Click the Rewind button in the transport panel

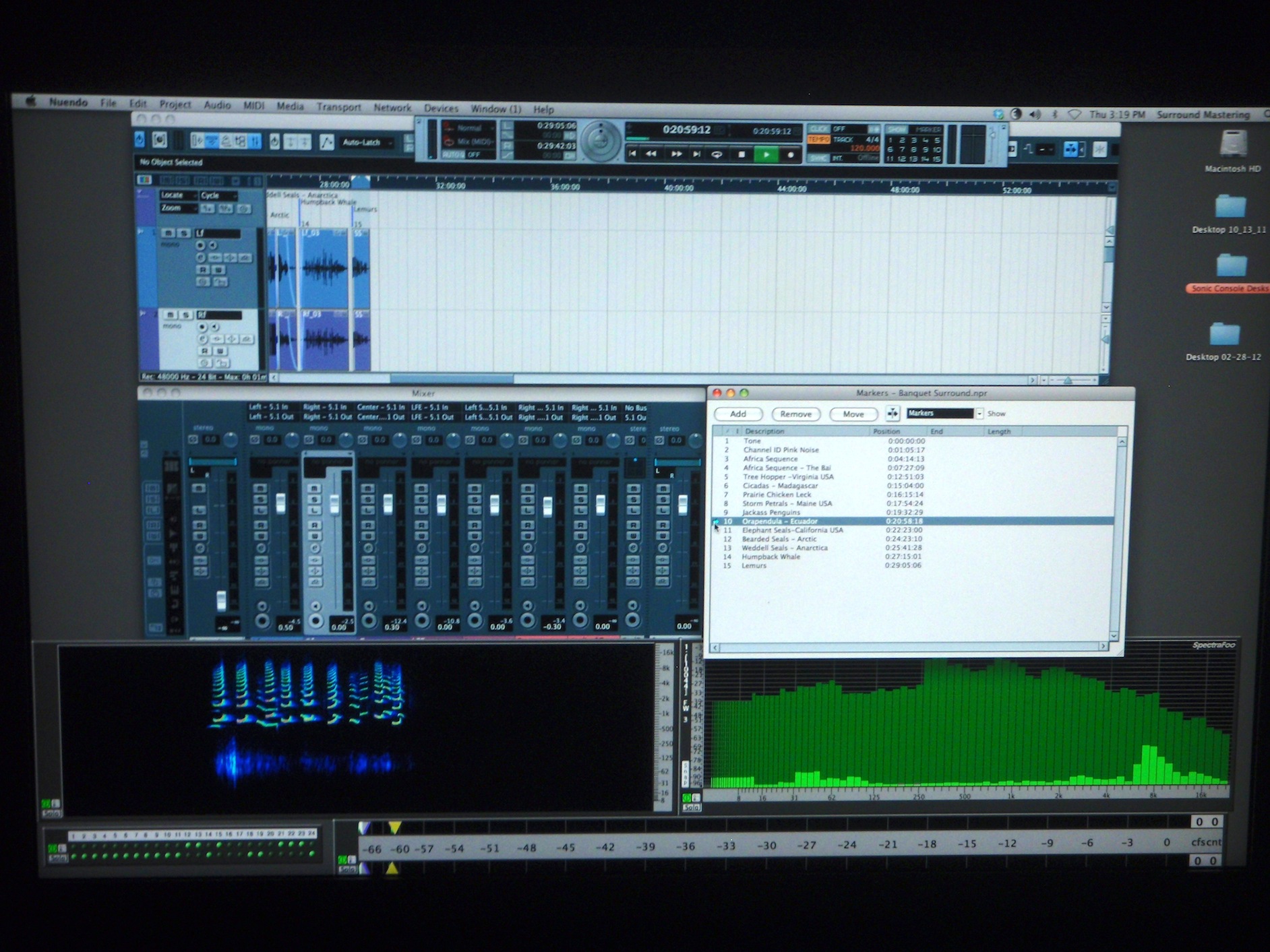tap(651, 154)
